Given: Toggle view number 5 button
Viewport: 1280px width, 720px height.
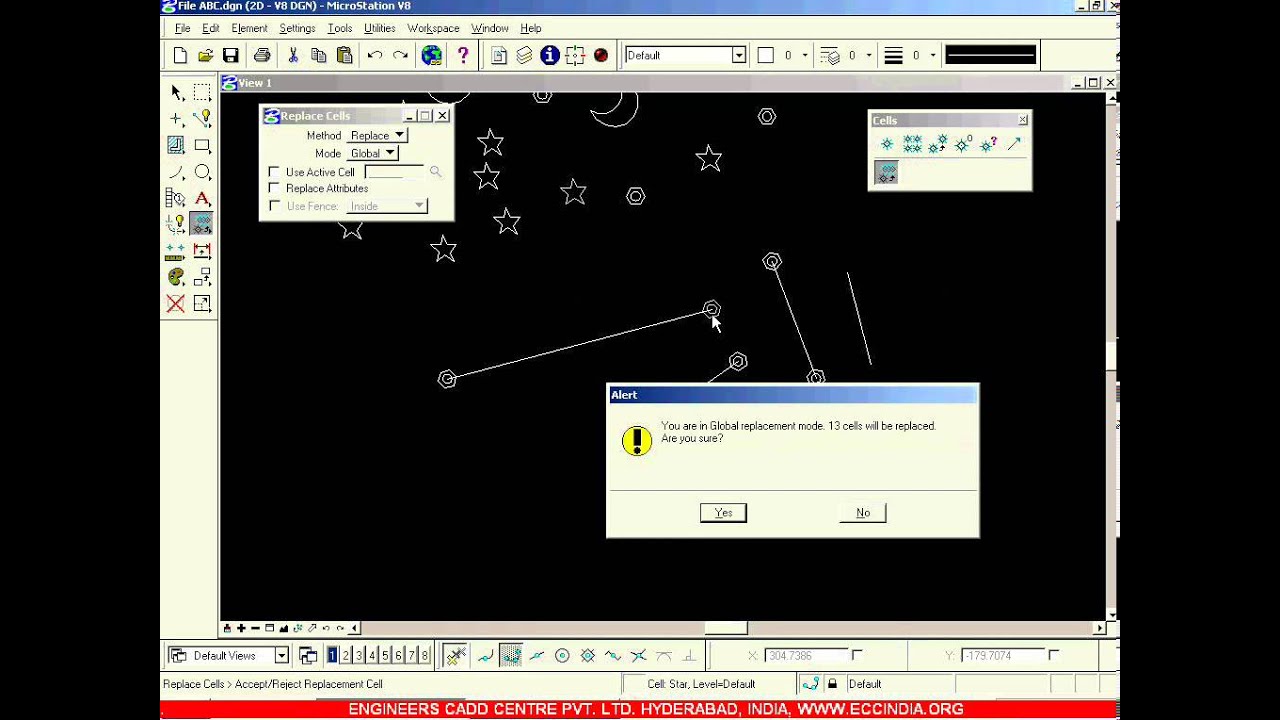Looking at the screenshot, I should click(385, 656).
